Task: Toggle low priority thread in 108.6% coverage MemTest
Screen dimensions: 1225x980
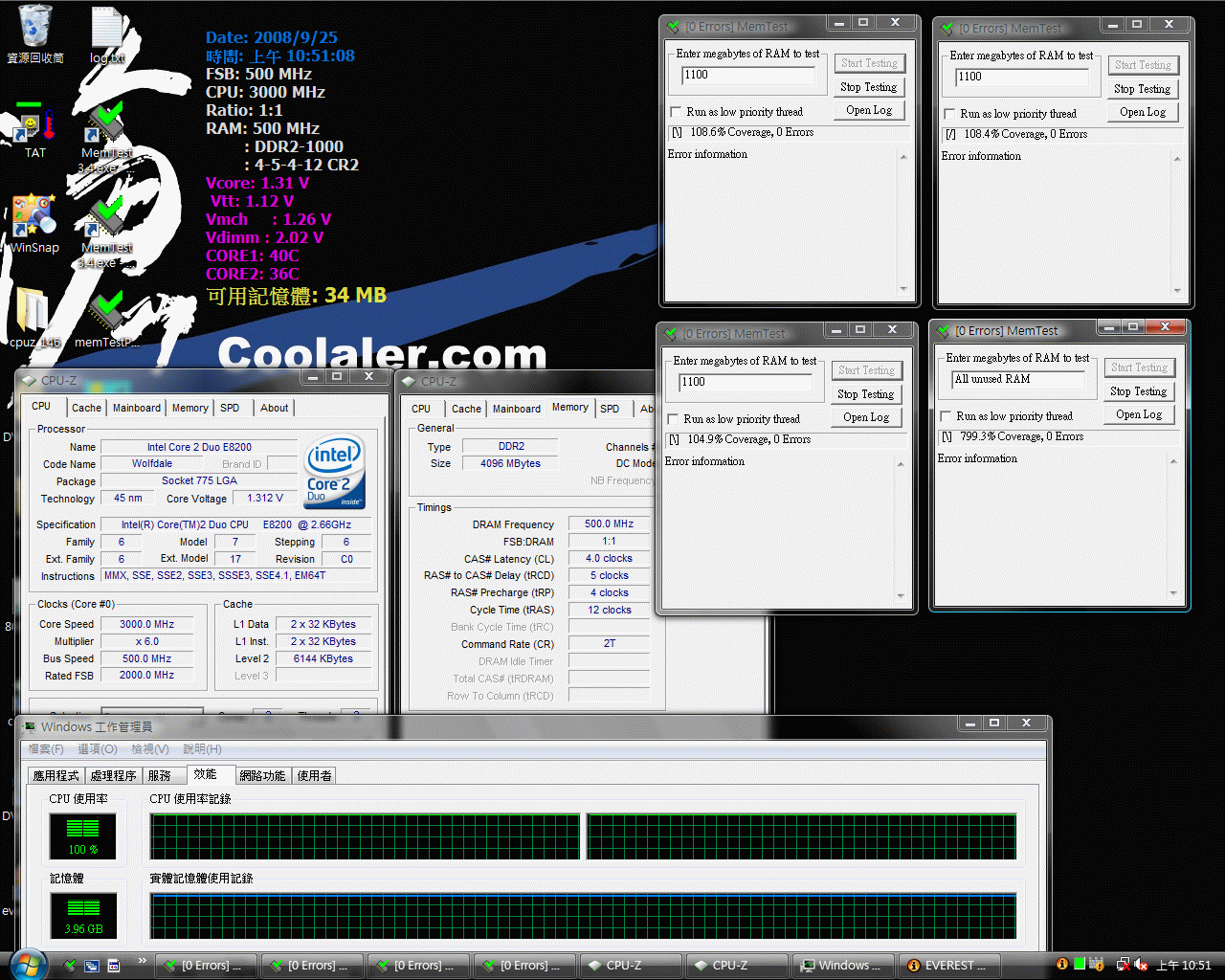Action: (676, 112)
